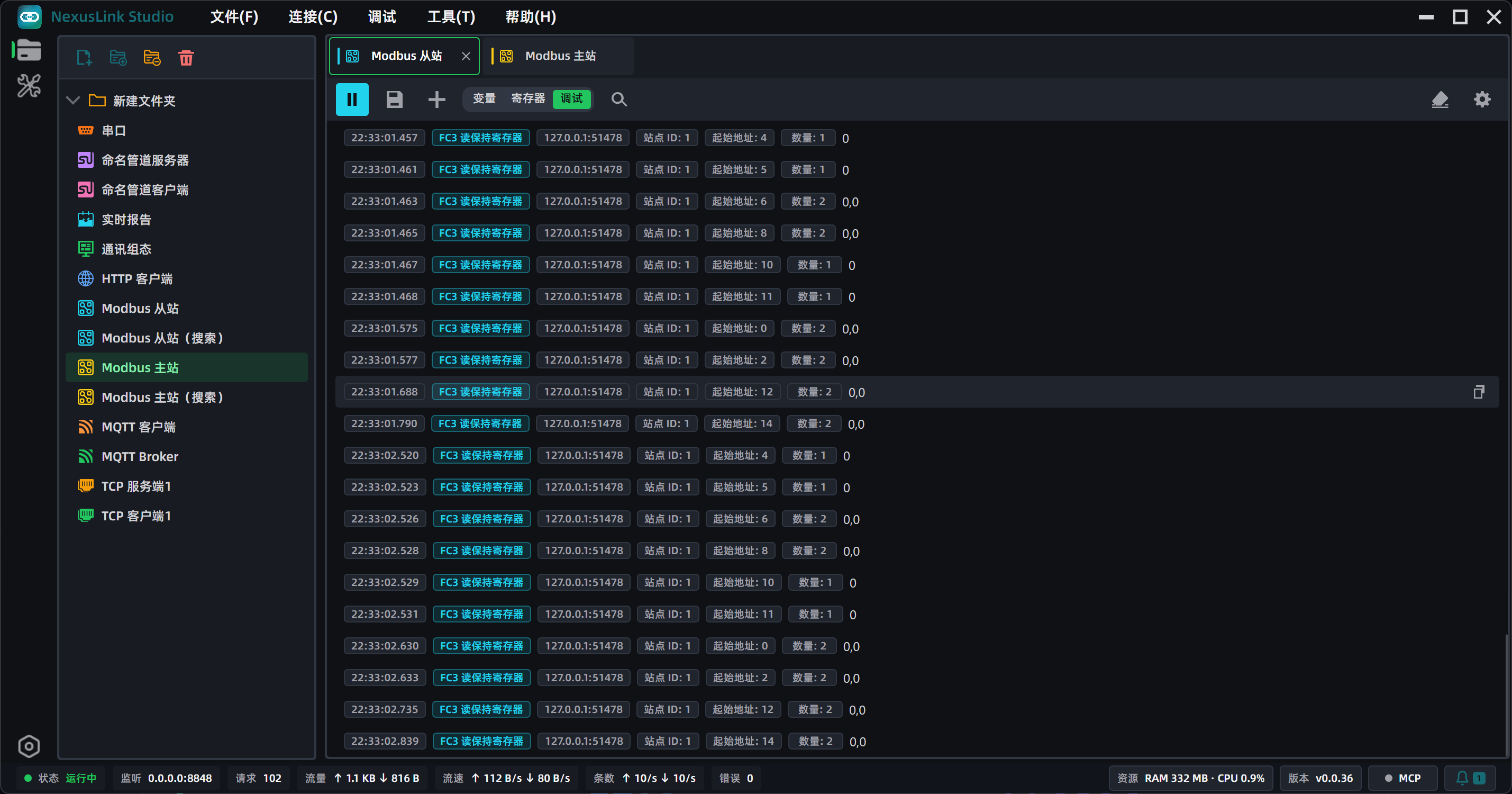Open the 工具(T) menu
The height and width of the screenshot is (794, 1512).
[451, 16]
